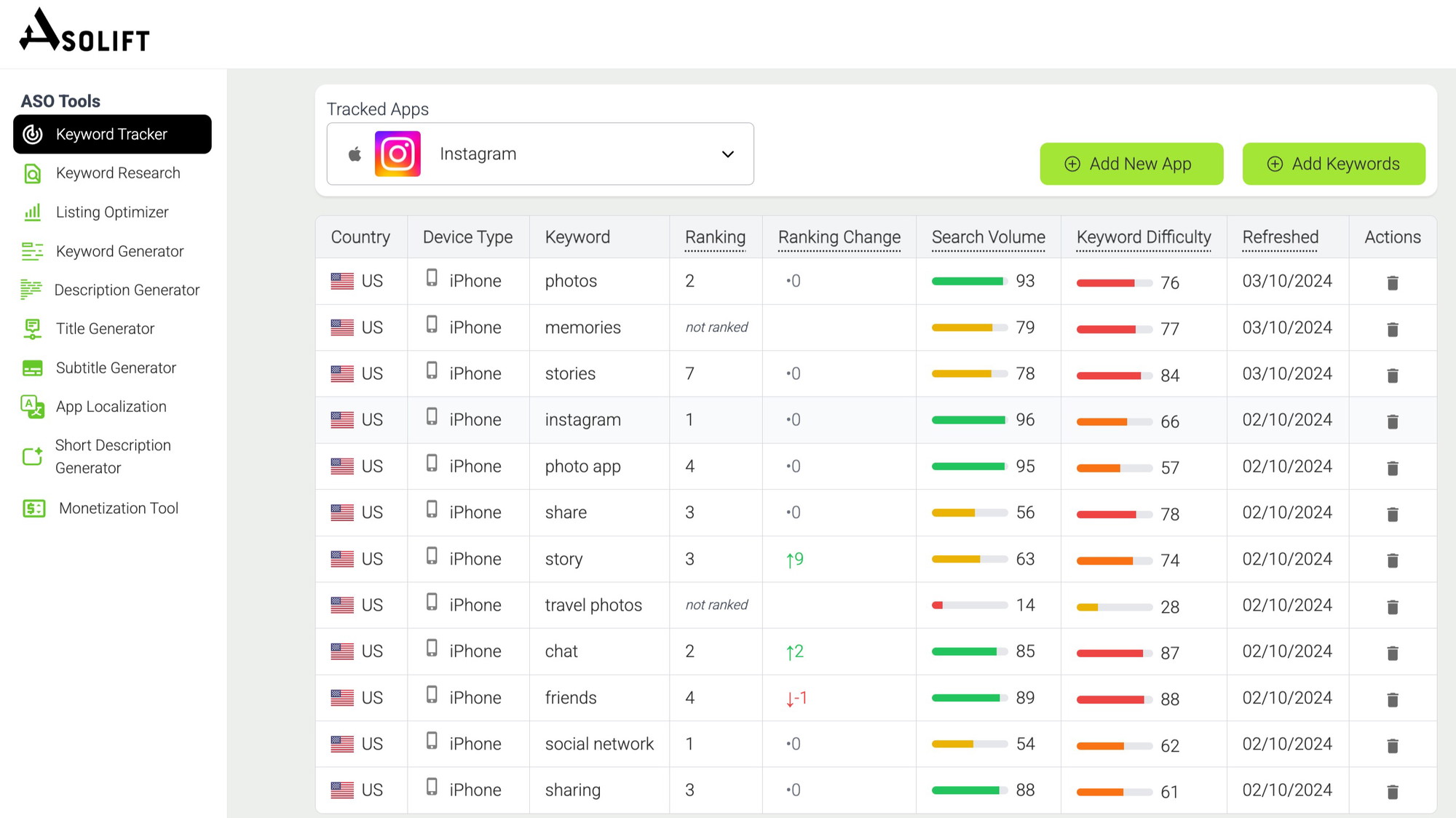Select the Instagram tracked app field
1456x818 pixels.
pos(540,154)
